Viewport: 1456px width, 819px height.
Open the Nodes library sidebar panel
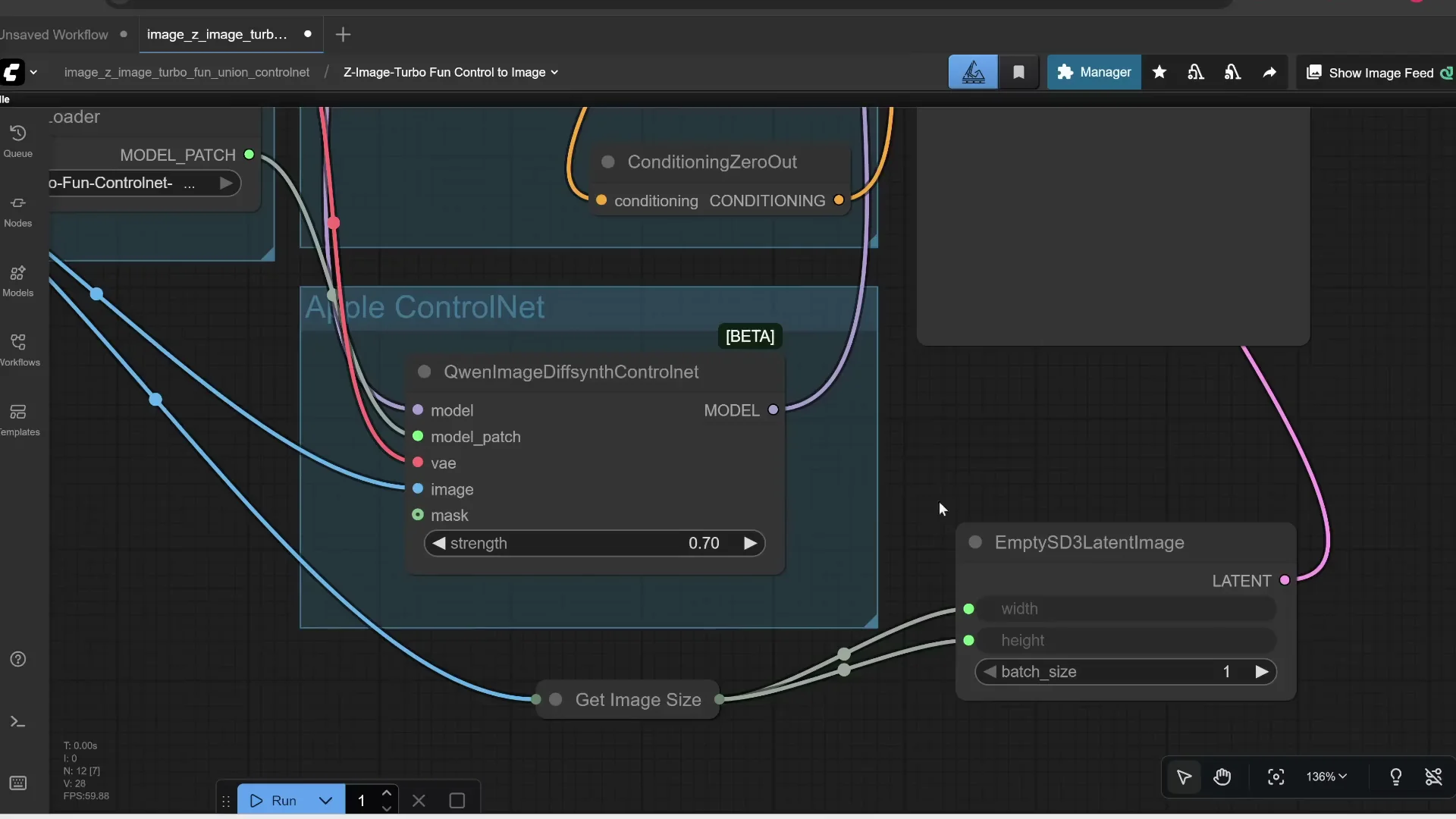tap(18, 209)
